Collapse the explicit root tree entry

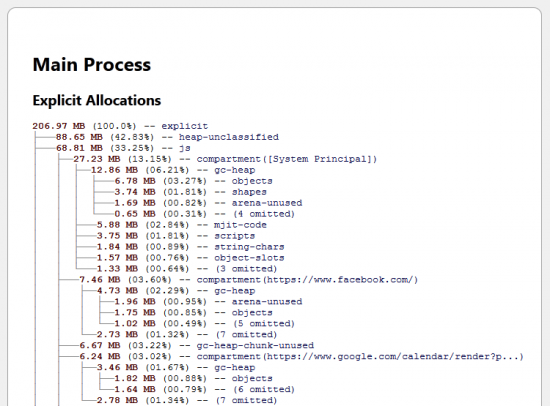[120, 126]
